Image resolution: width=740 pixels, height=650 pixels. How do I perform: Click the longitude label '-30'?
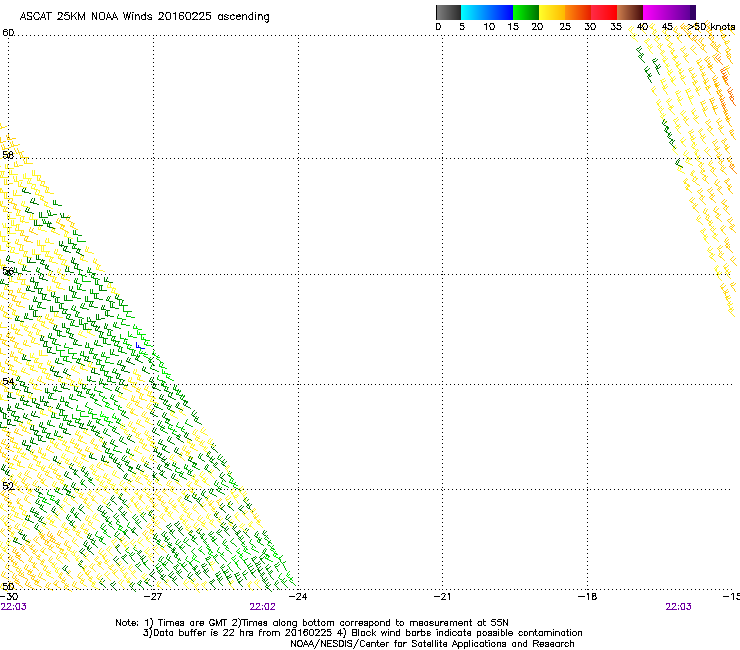[x=9, y=597]
